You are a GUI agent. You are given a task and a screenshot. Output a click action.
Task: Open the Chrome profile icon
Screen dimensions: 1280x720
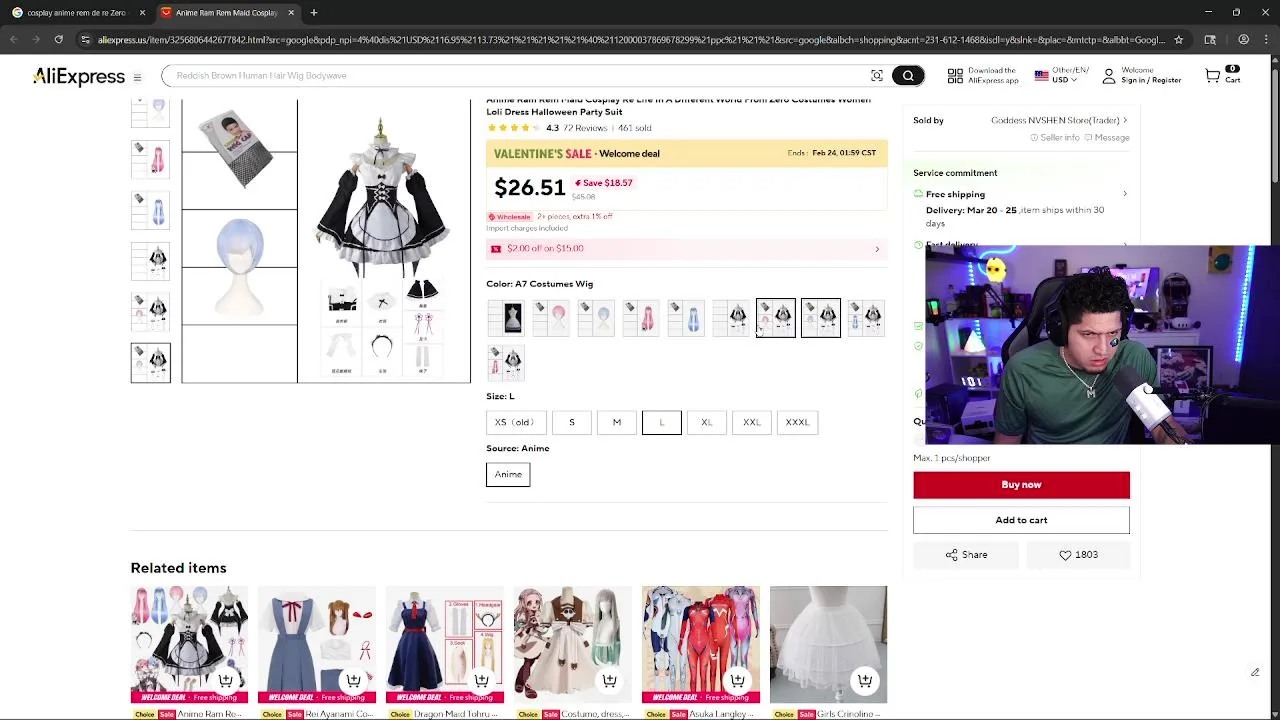point(1243,40)
